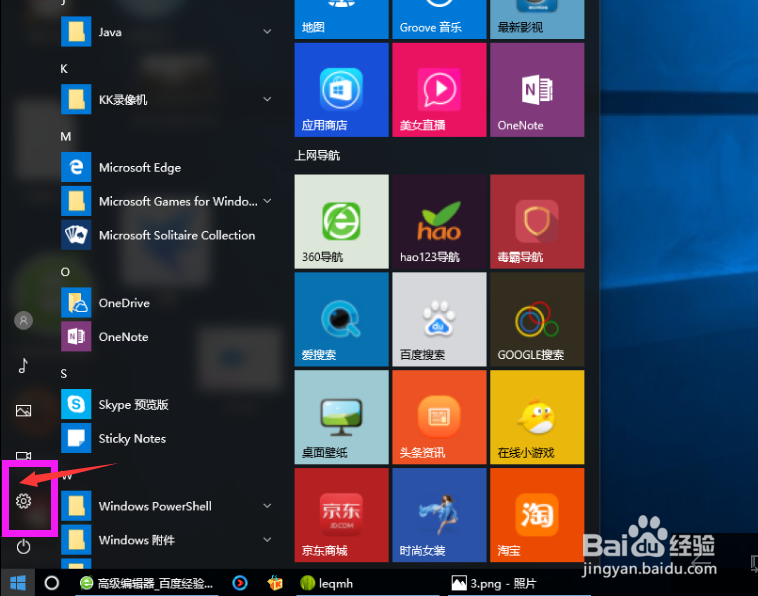Open the 桌面壁纸 tile
Viewport: 758px width, 596px height.
coord(341,417)
